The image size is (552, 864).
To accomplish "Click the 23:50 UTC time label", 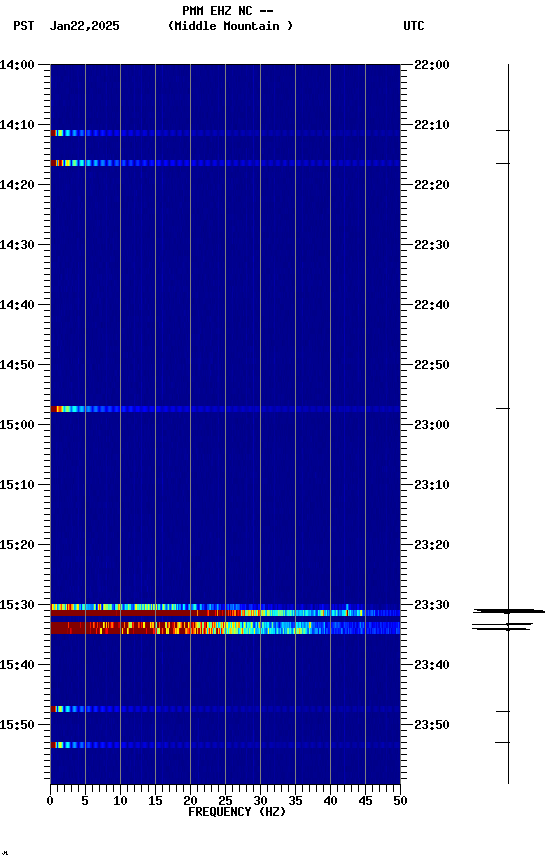I will click(x=432, y=725).
